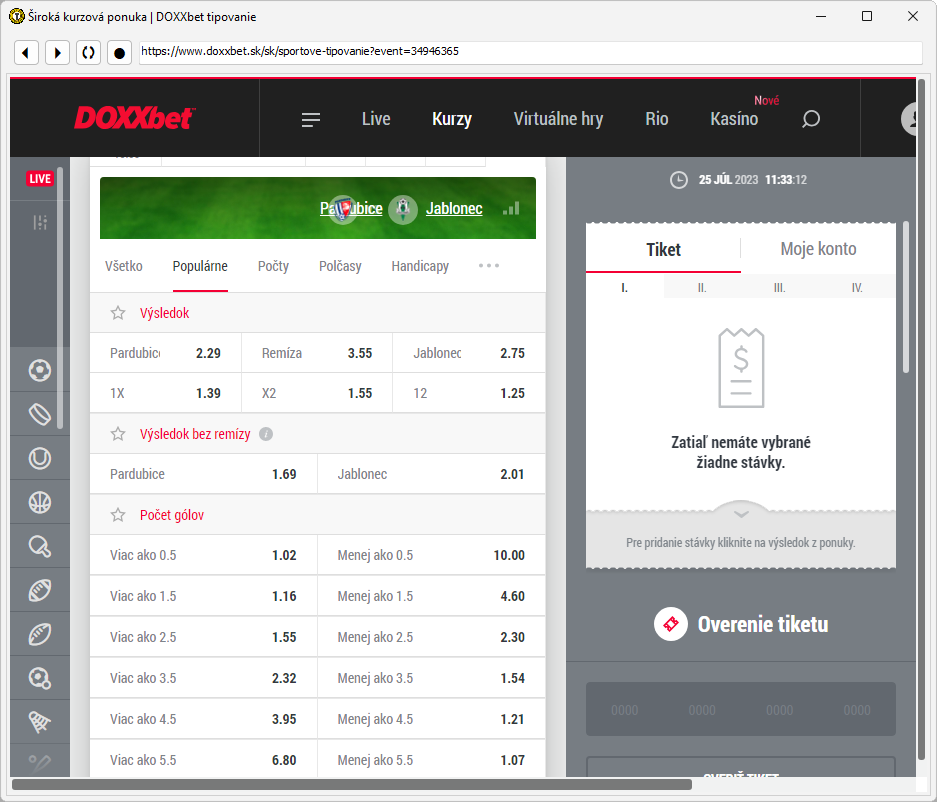Image resolution: width=937 pixels, height=802 pixels.
Task: Focus the last ticket code field 0000
Action: tap(857, 710)
